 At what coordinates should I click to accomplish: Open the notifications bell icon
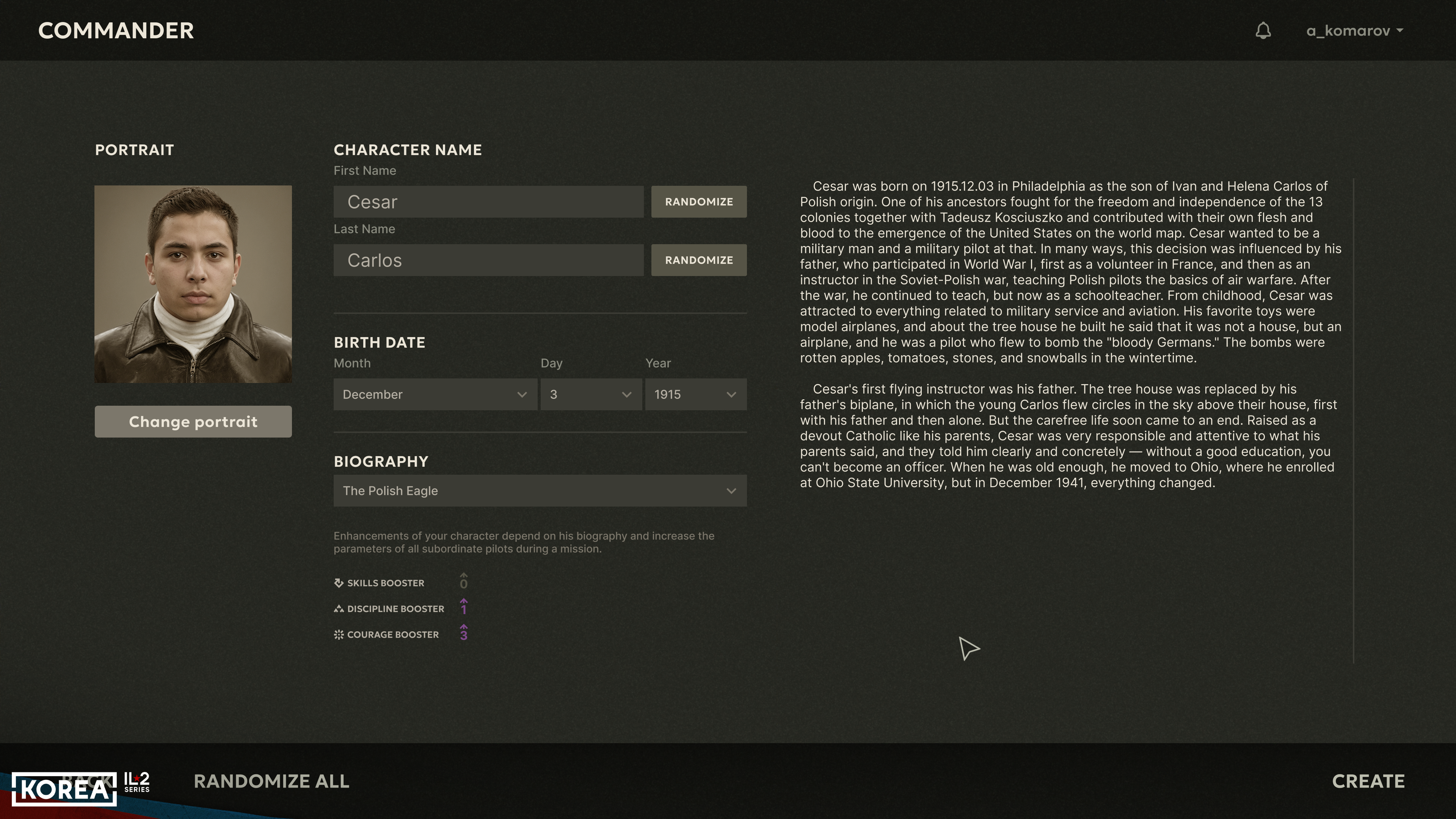1263,30
